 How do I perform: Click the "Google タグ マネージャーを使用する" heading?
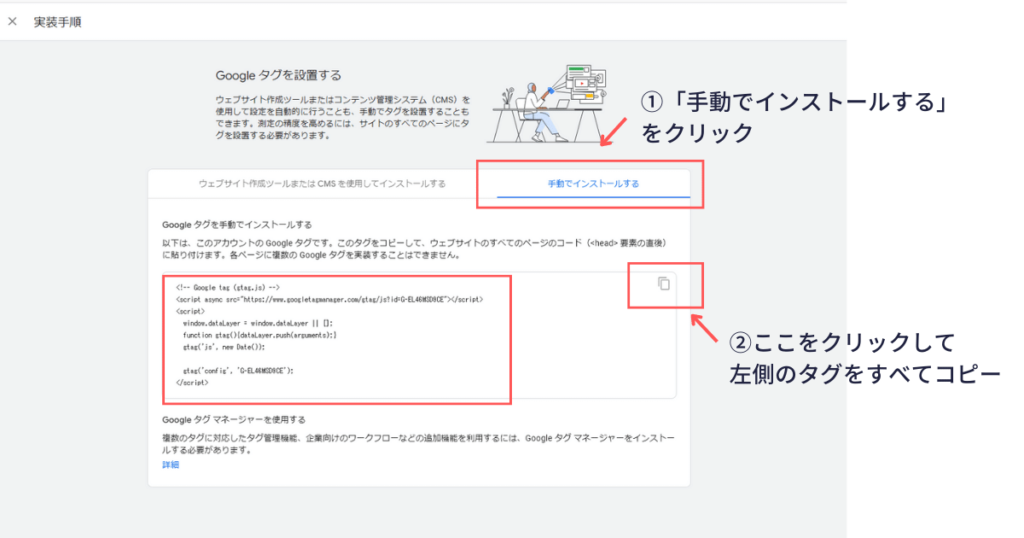point(234,420)
